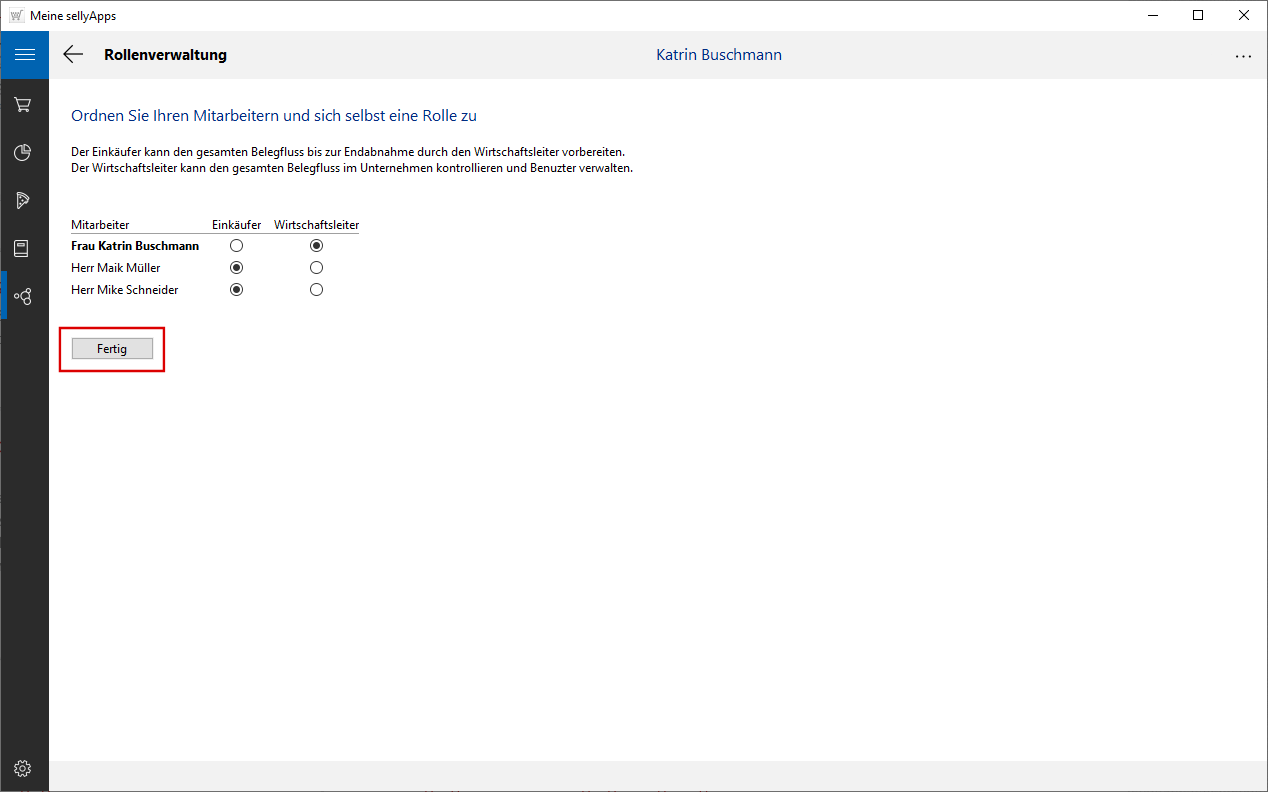Viewport: 1268px width, 792px height.
Task: Set Katrin Buschmann as Einkäufer
Action: pyautogui.click(x=237, y=246)
